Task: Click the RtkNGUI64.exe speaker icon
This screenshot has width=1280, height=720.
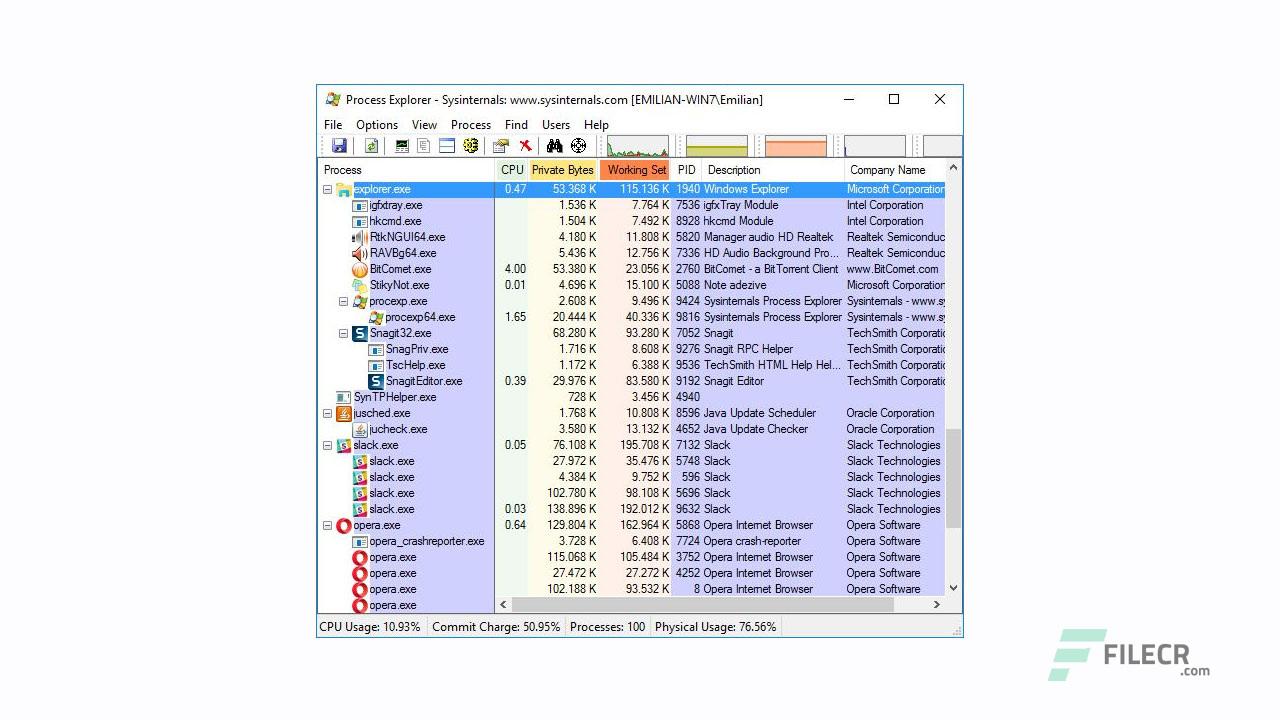Action: coord(360,237)
